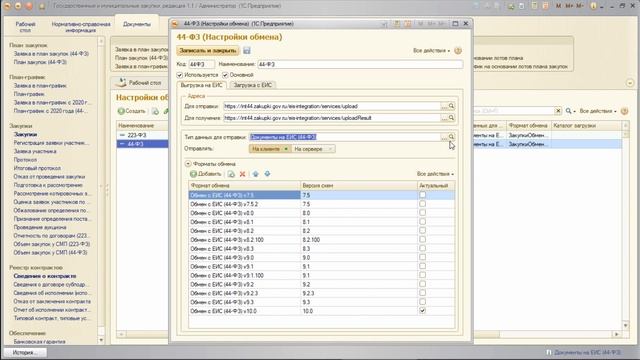Open План закупок (44-ФЗ) link in sidebar
Viewport: 640px width, 360px height.
[40, 62]
